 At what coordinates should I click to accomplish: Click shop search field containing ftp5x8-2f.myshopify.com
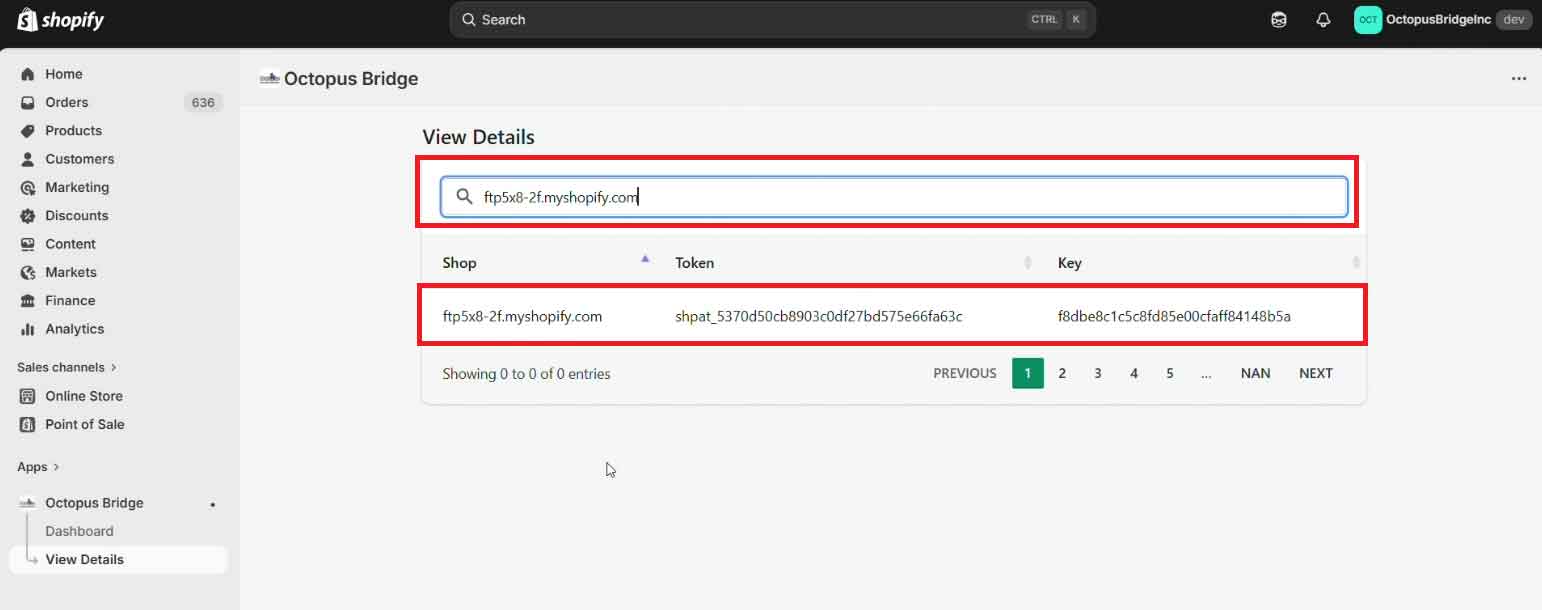(x=894, y=197)
